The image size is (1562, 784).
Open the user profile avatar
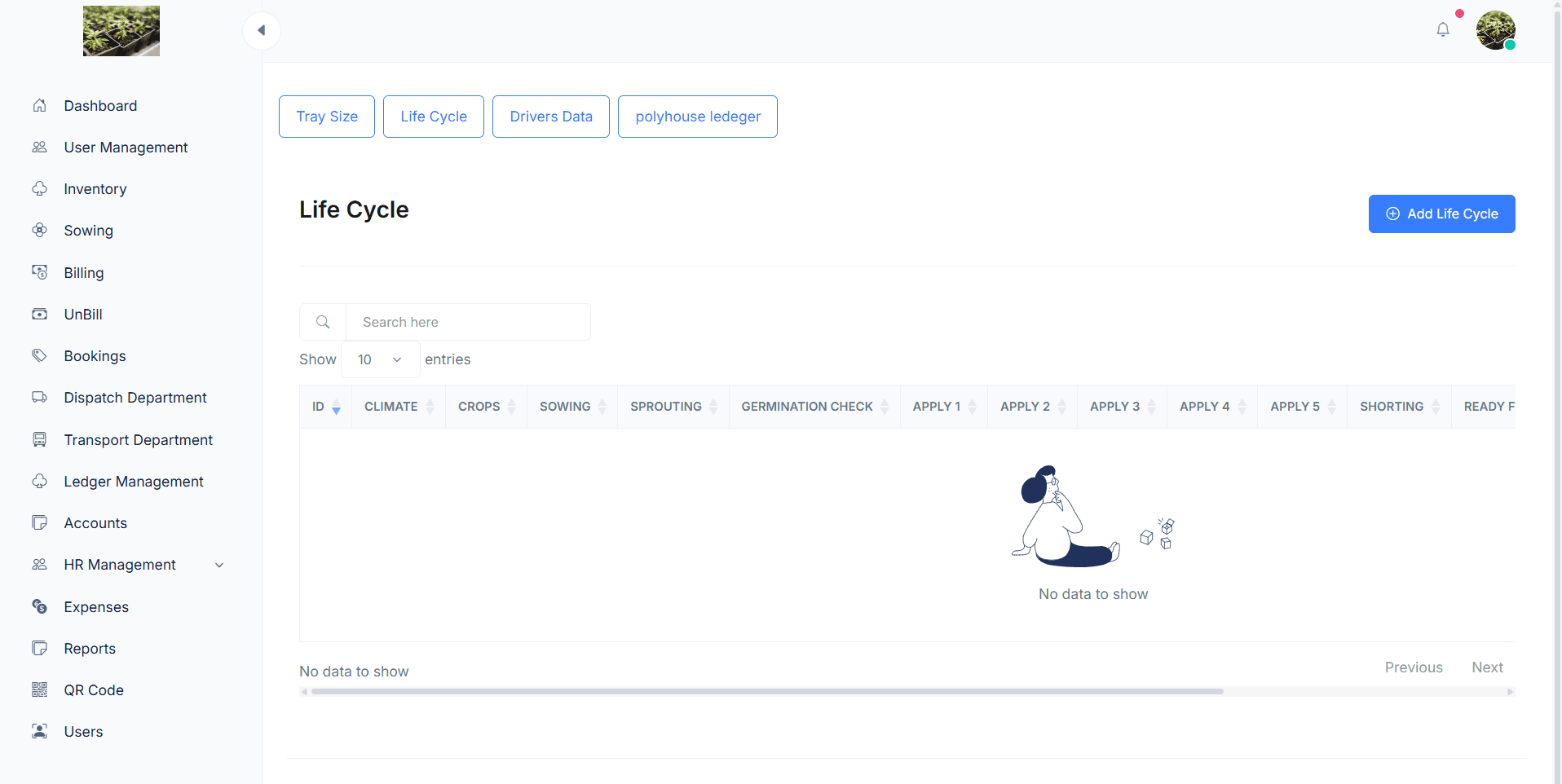pos(1495,31)
